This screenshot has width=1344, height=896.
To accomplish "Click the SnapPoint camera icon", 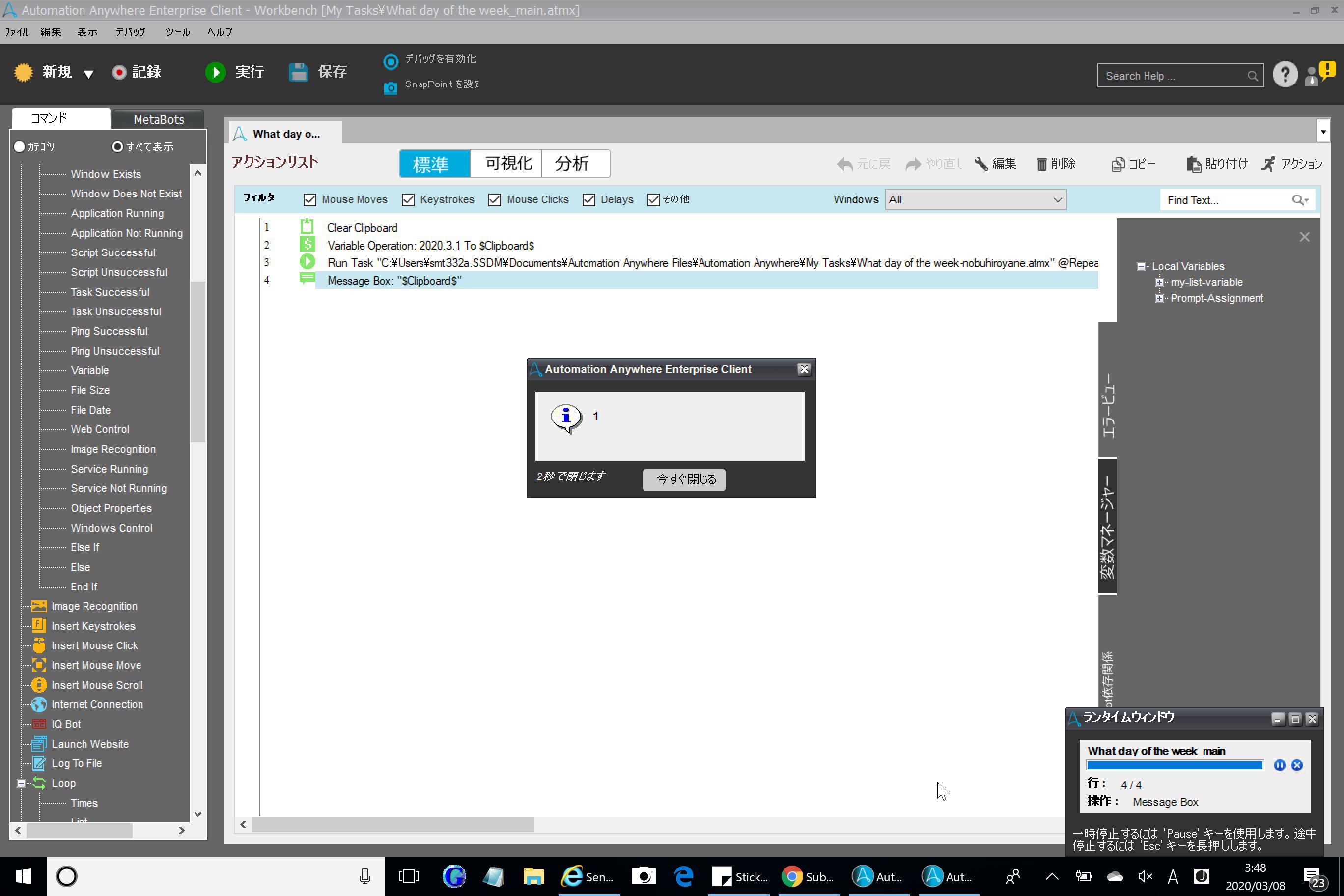I will tap(391, 87).
